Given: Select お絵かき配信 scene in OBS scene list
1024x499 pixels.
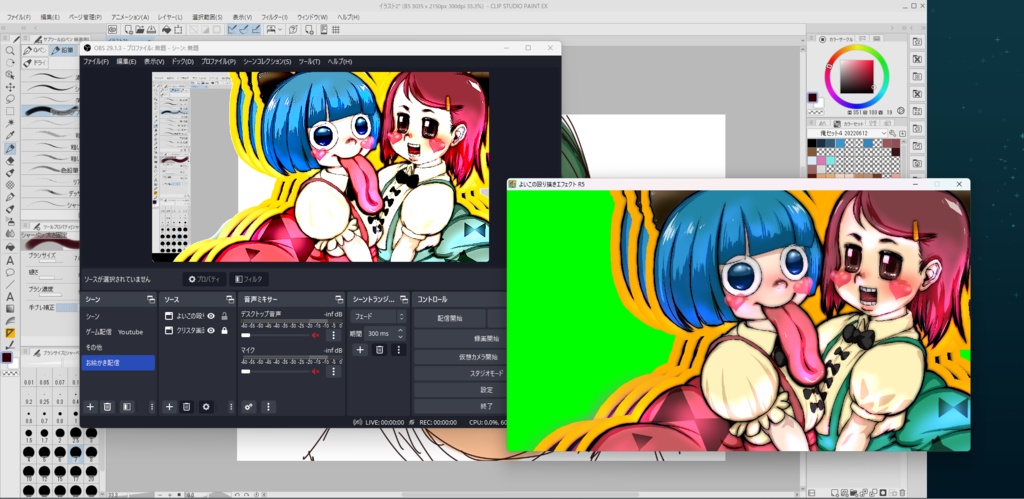Looking at the screenshot, I should tap(118, 362).
